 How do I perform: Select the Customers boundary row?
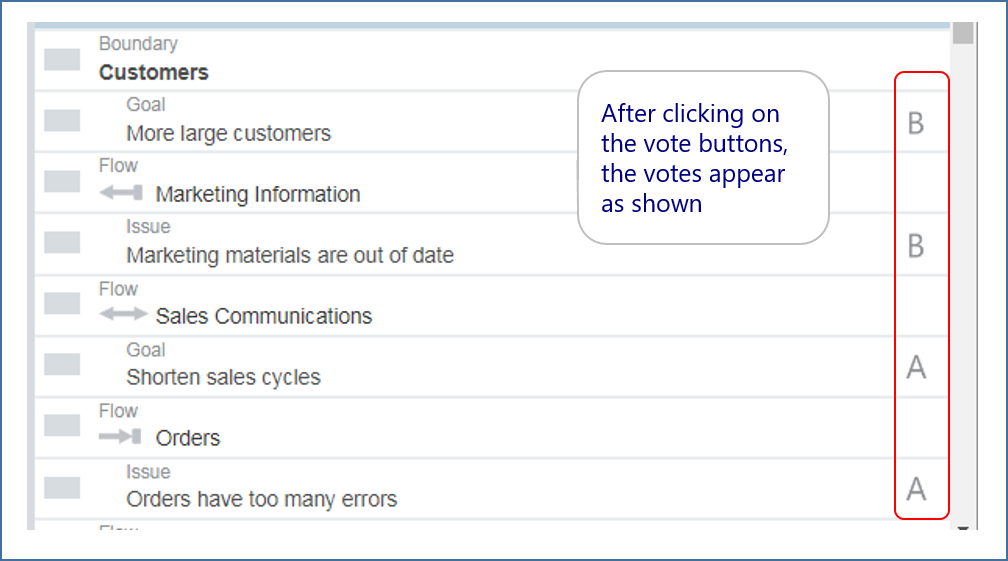click(x=154, y=72)
